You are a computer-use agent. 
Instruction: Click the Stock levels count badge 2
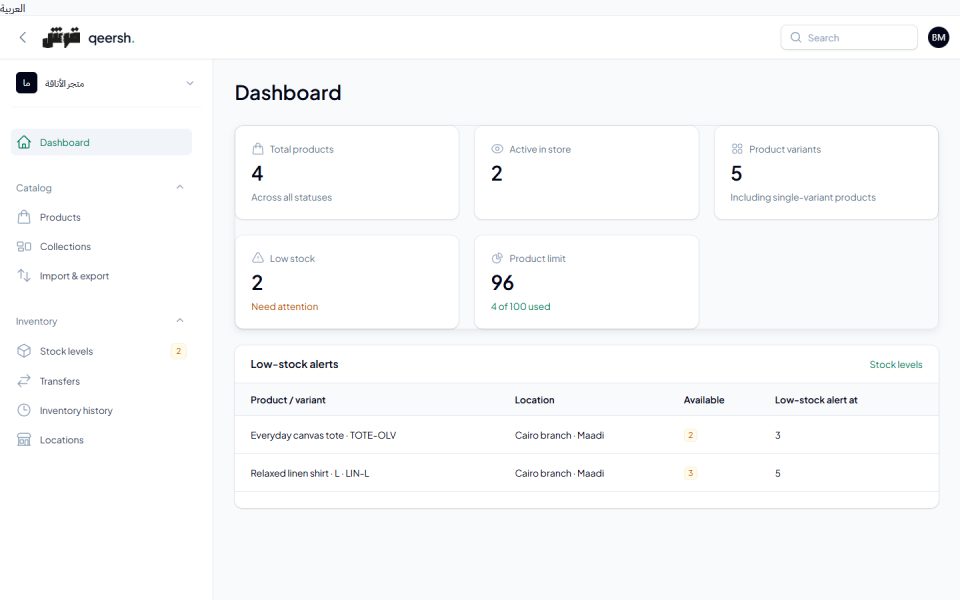[178, 351]
